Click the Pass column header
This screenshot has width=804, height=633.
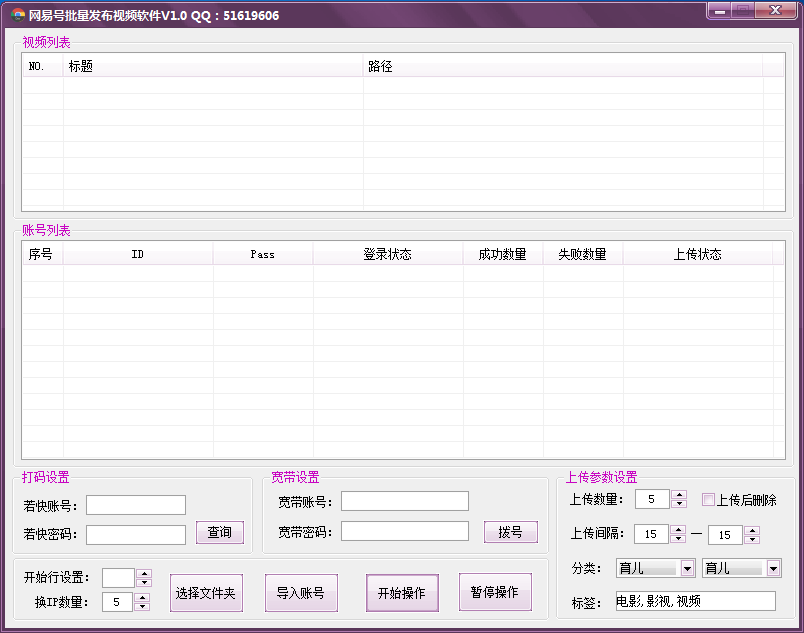coord(263,254)
